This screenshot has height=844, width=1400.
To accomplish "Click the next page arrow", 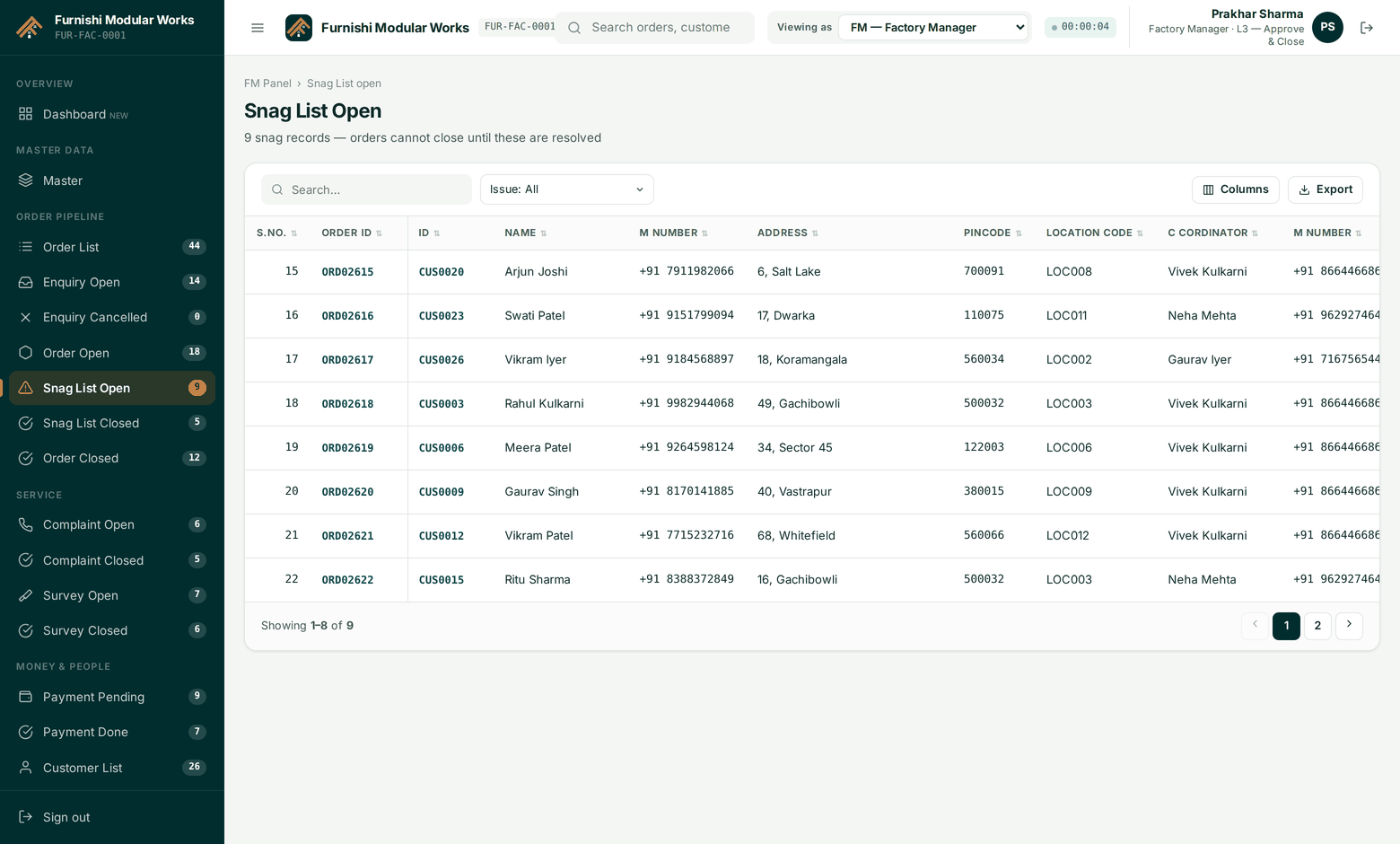I will [x=1349, y=626].
